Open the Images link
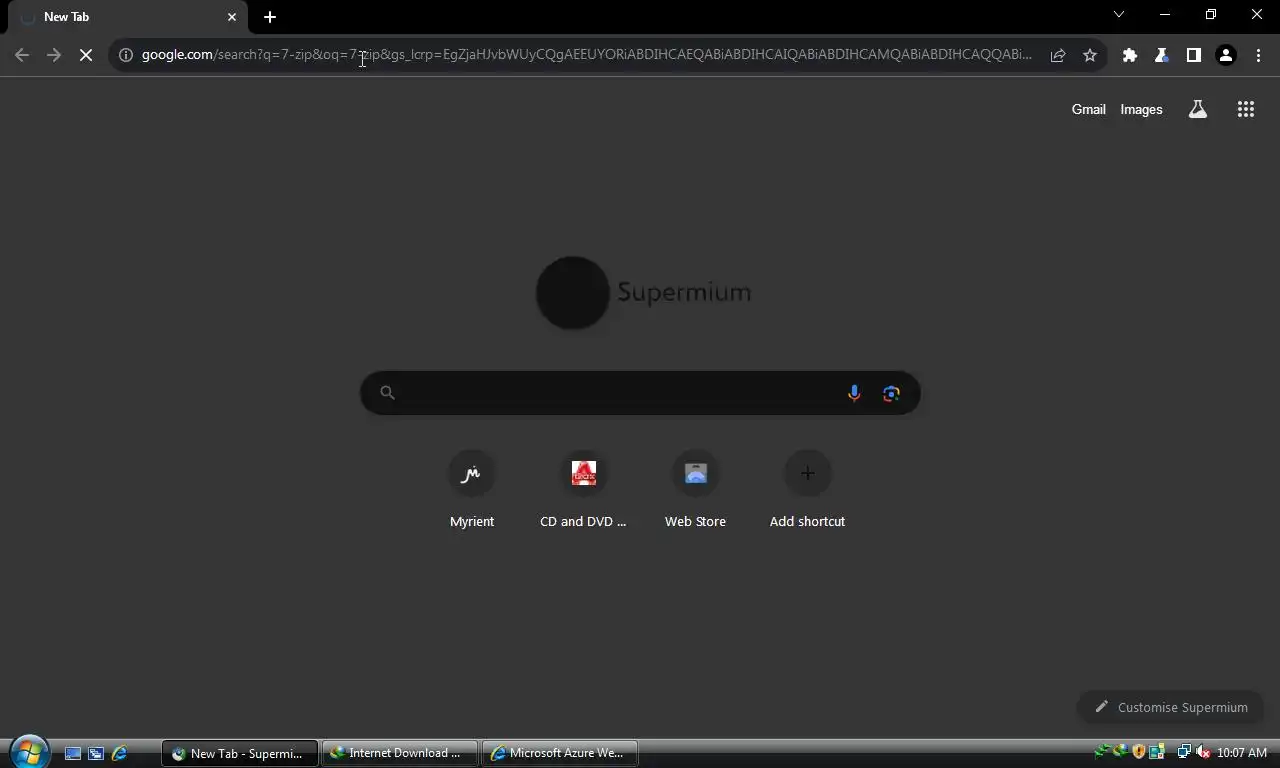Viewport: 1280px width, 768px height. click(1141, 109)
